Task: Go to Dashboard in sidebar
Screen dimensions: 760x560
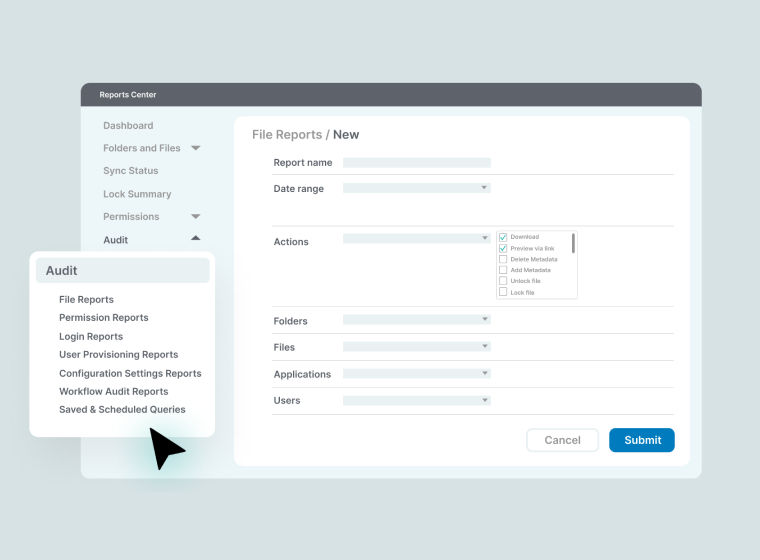Action: pyautogui.click(x=128, y=126)
